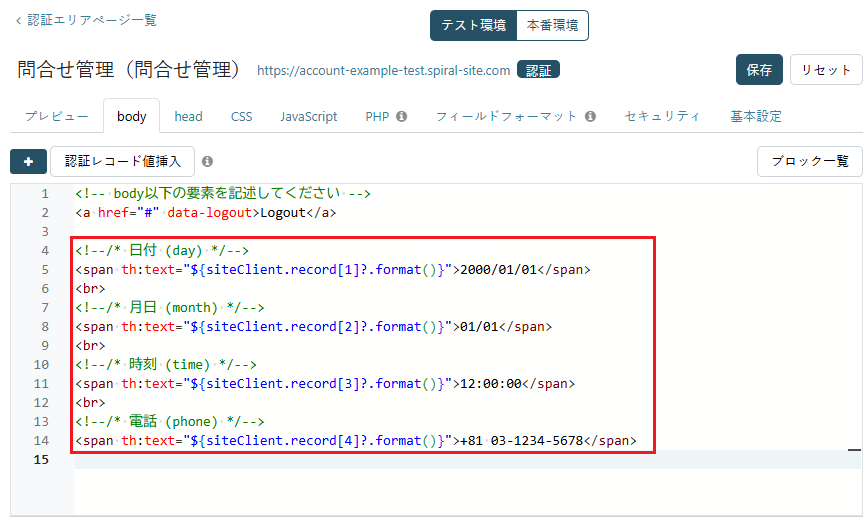This screenshot has width=868, height=517.
Task: Click the 認証 badge
Action: click(x=538, y=70)
